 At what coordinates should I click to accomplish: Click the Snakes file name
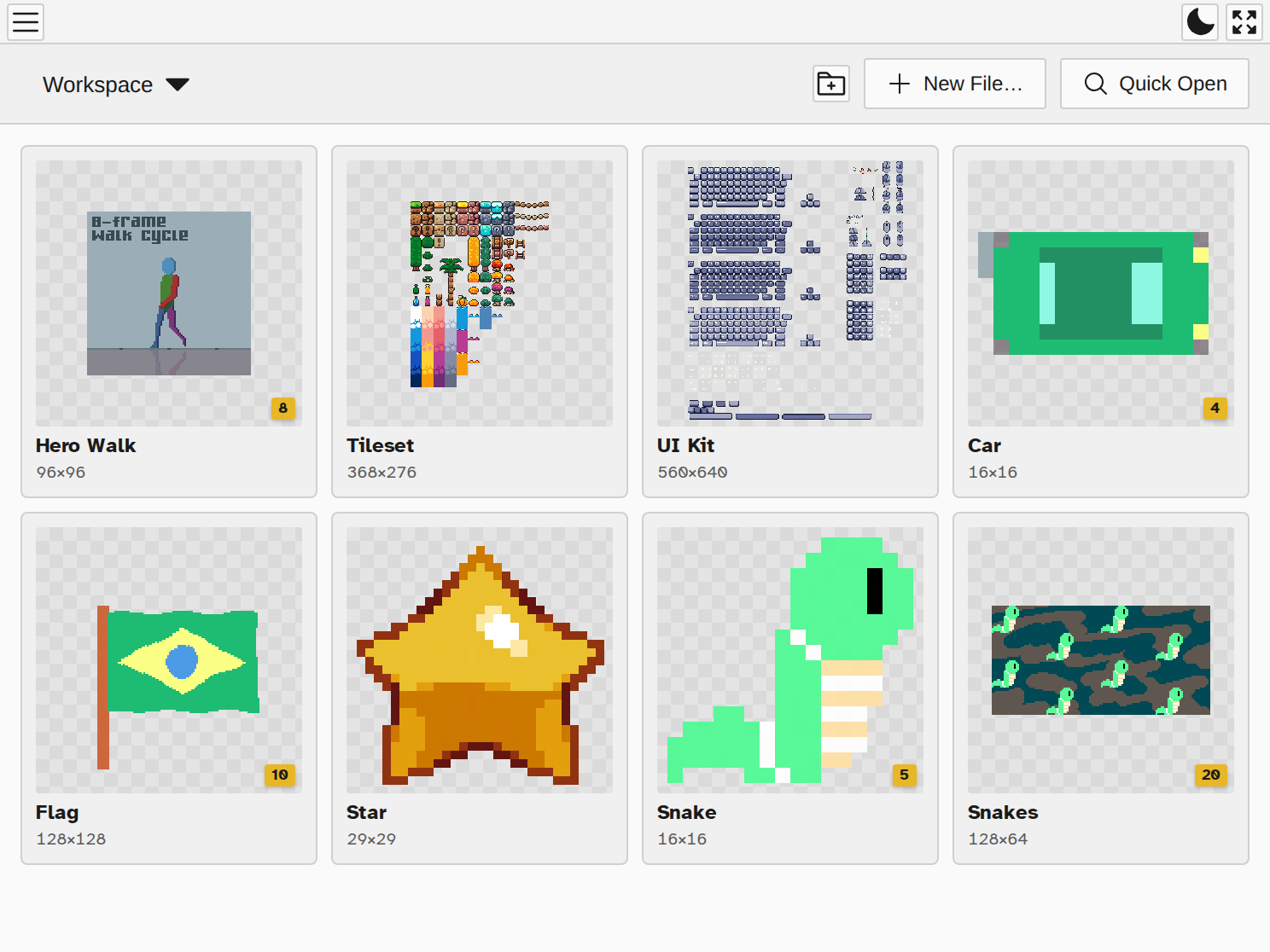pyautogui.click(x=1003, y=812)
